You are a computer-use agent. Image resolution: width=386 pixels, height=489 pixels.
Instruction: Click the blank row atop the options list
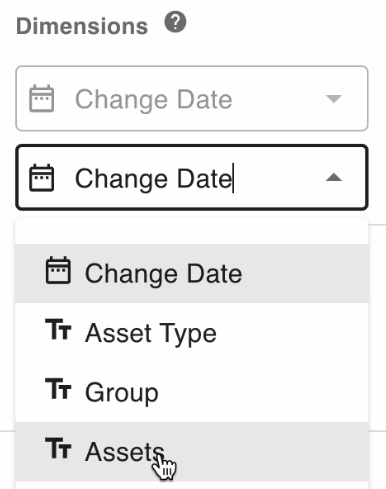[x=192, y=231]
